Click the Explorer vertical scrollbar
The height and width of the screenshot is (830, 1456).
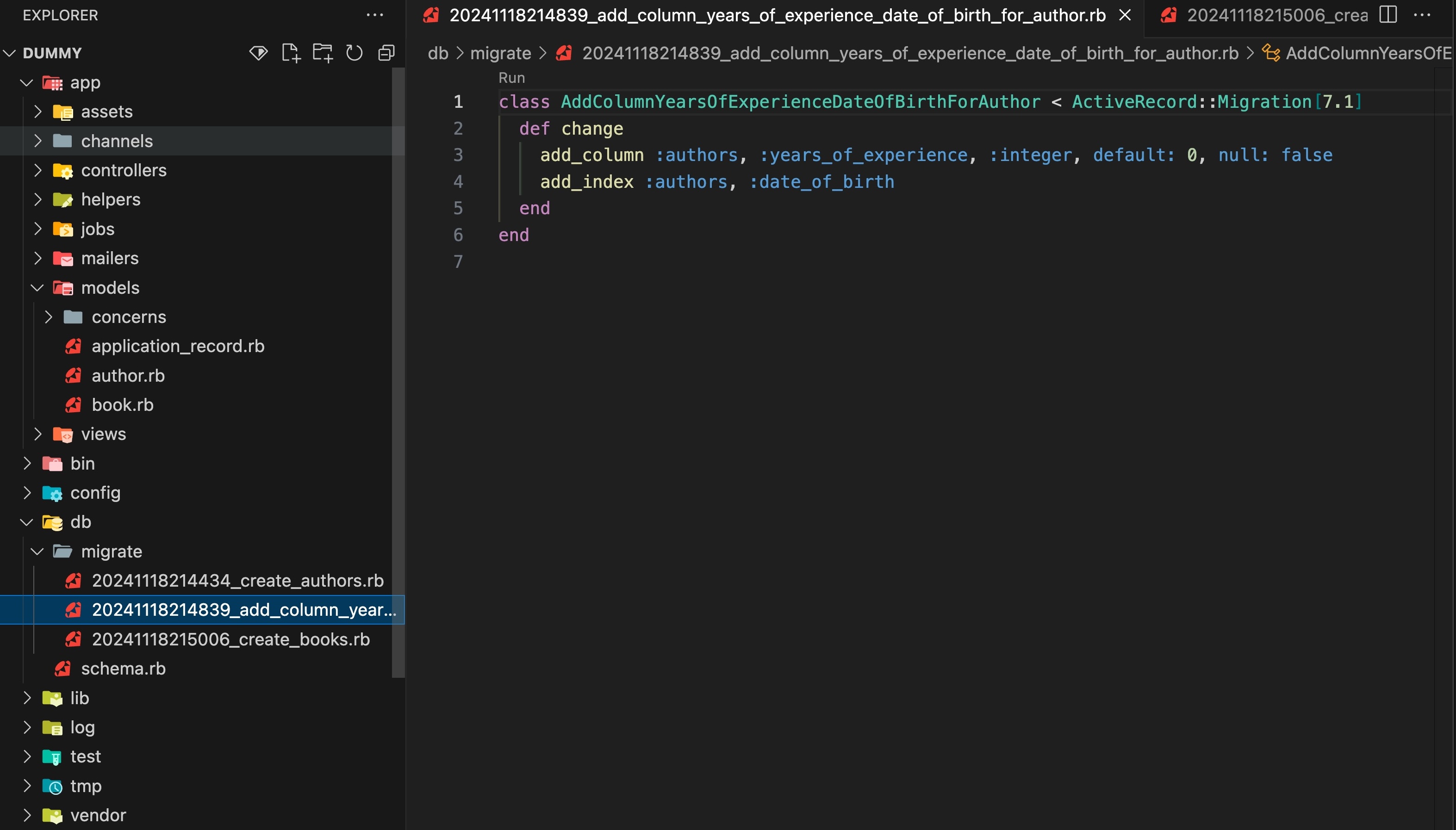point(398,371)
